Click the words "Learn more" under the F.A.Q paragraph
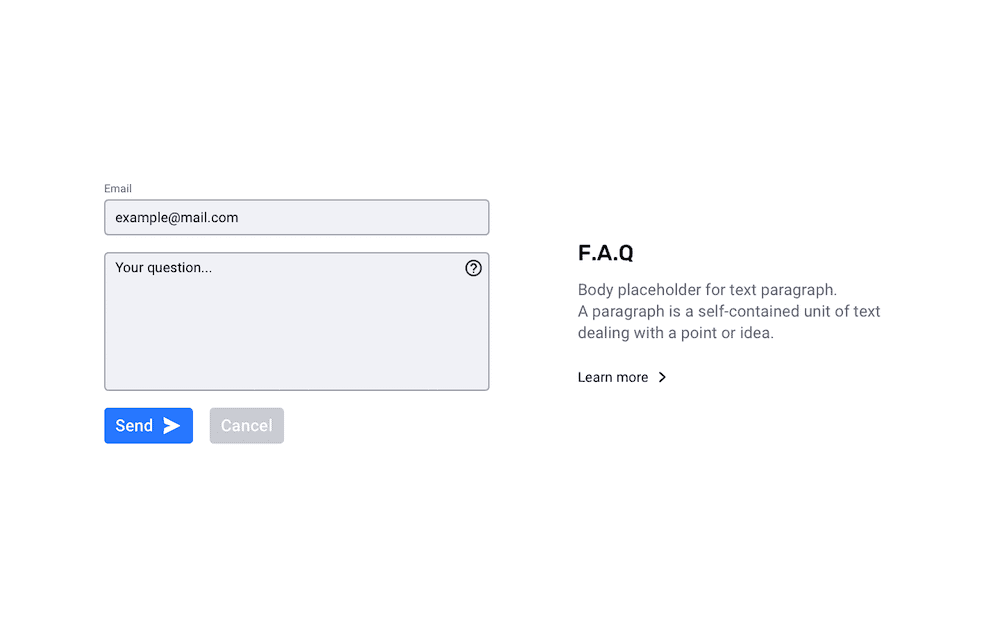1000x625 pixels. [613, 377]
